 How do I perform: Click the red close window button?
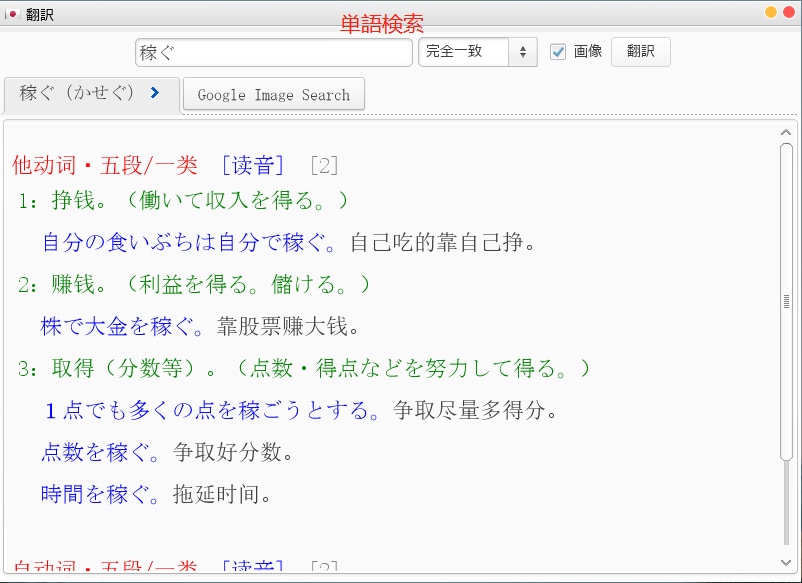pos(789,12)
